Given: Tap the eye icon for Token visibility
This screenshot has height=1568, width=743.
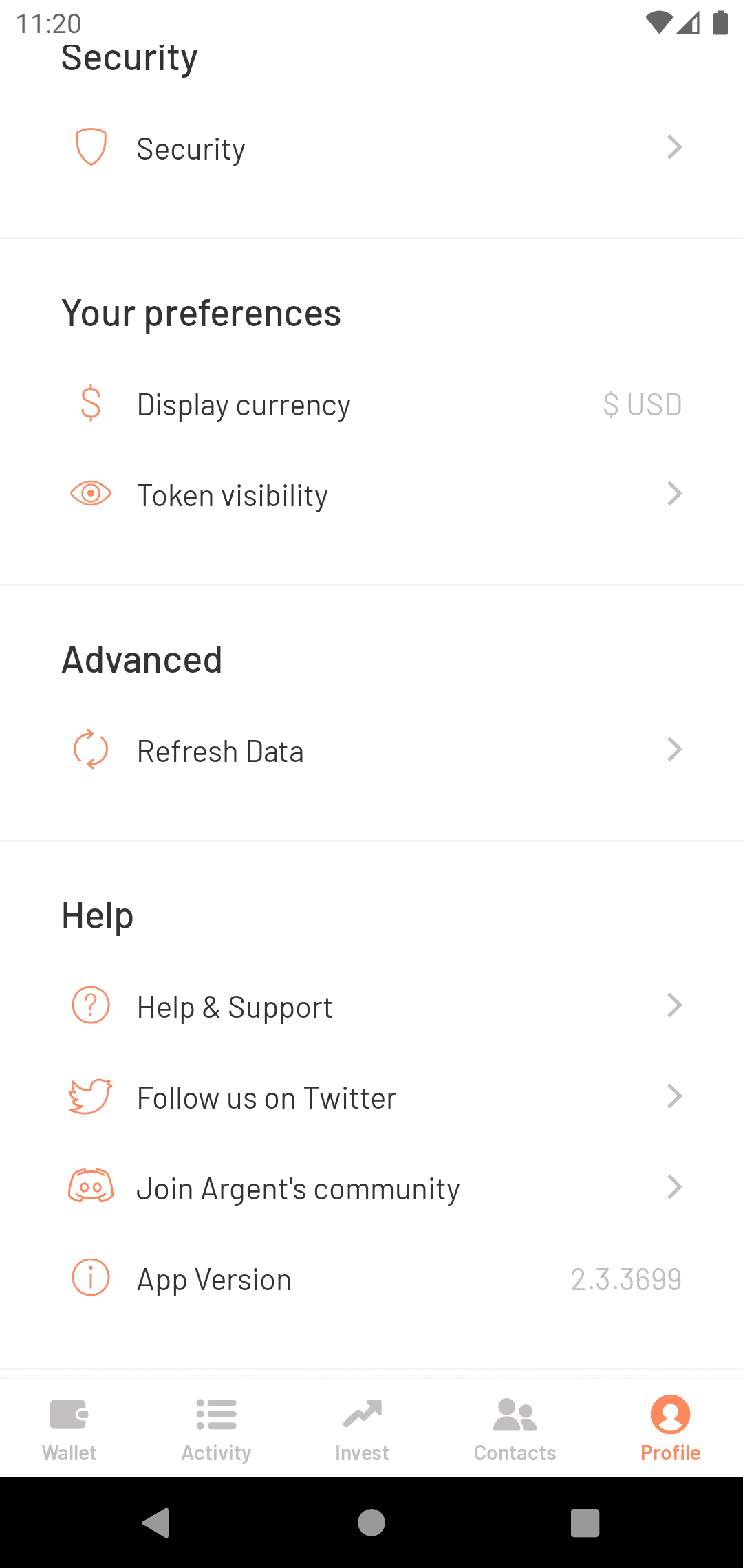Looking at the screenshot, I should click(91, 494).
